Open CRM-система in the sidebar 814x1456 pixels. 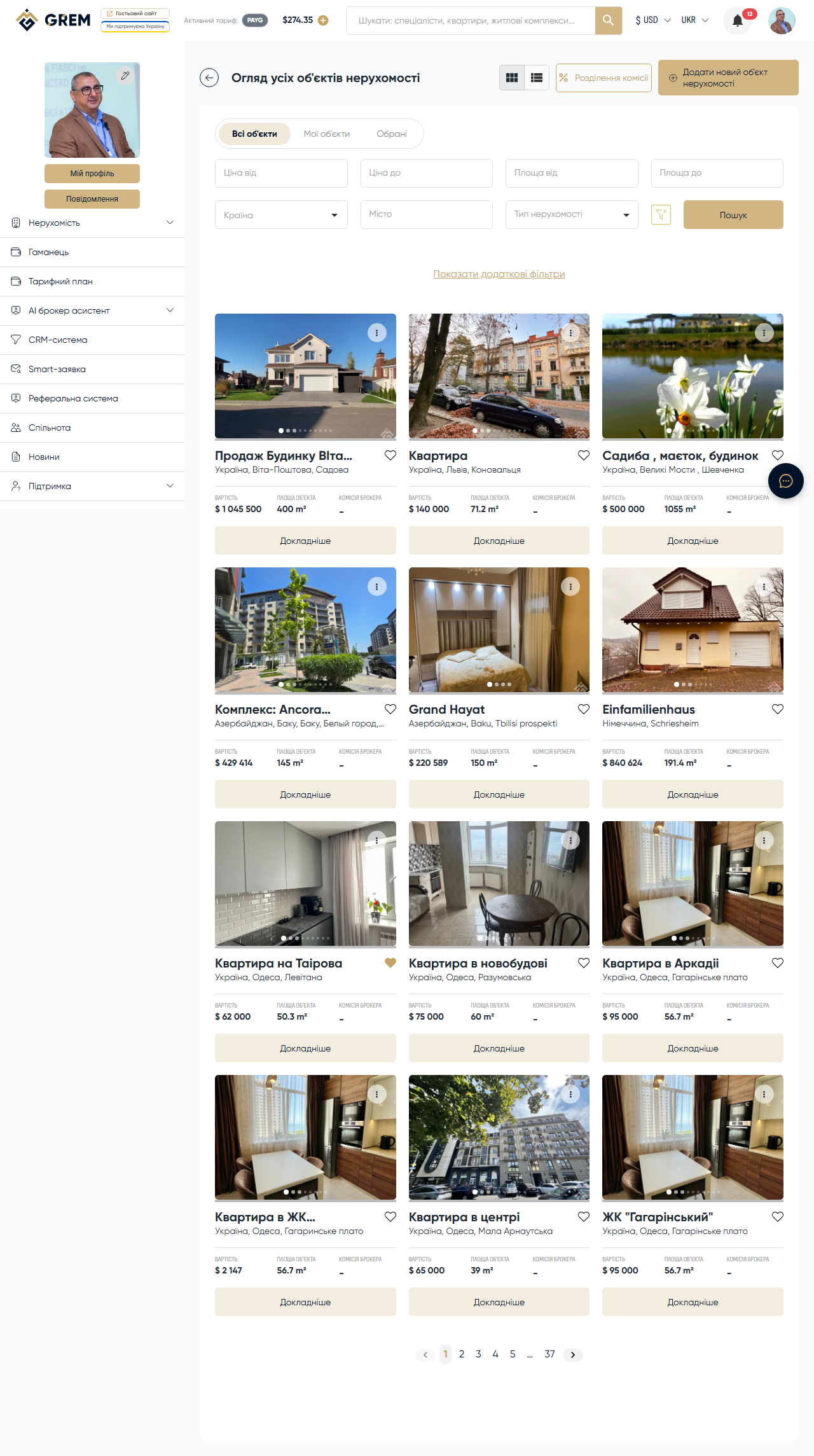point(58,340)
